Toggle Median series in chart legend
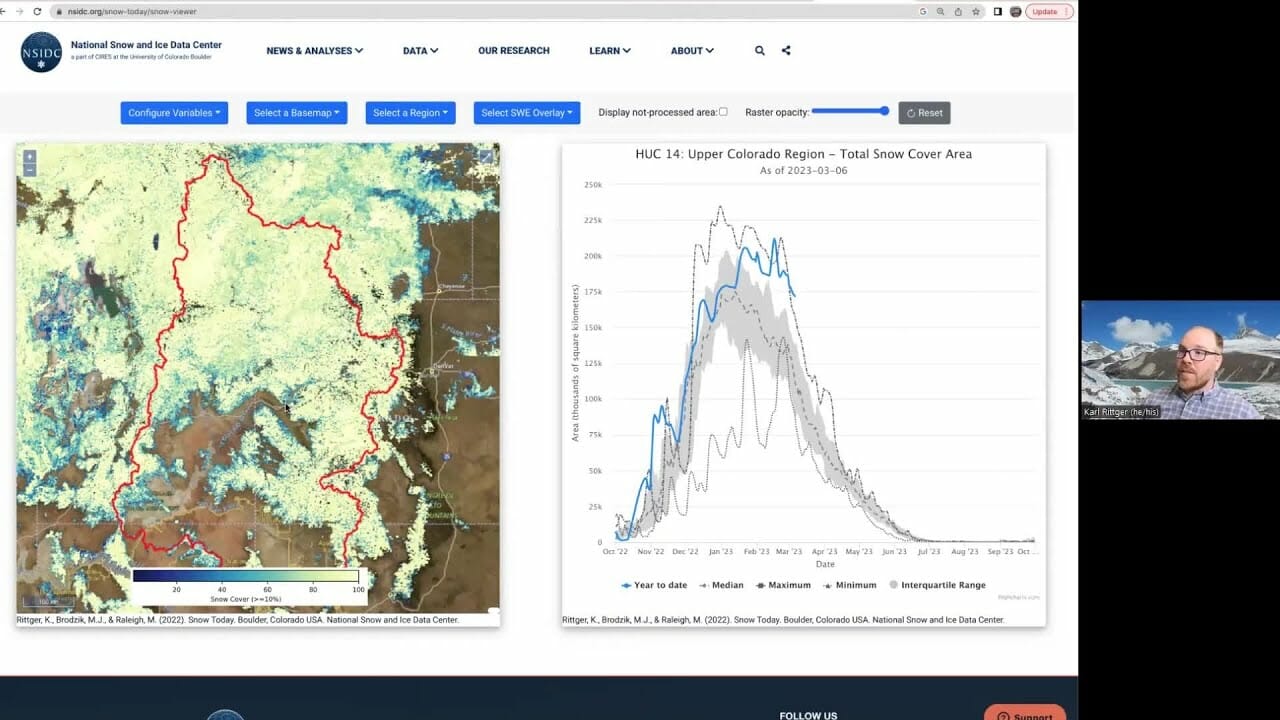This screenshot has height=720, width=1280. (722, 585)
